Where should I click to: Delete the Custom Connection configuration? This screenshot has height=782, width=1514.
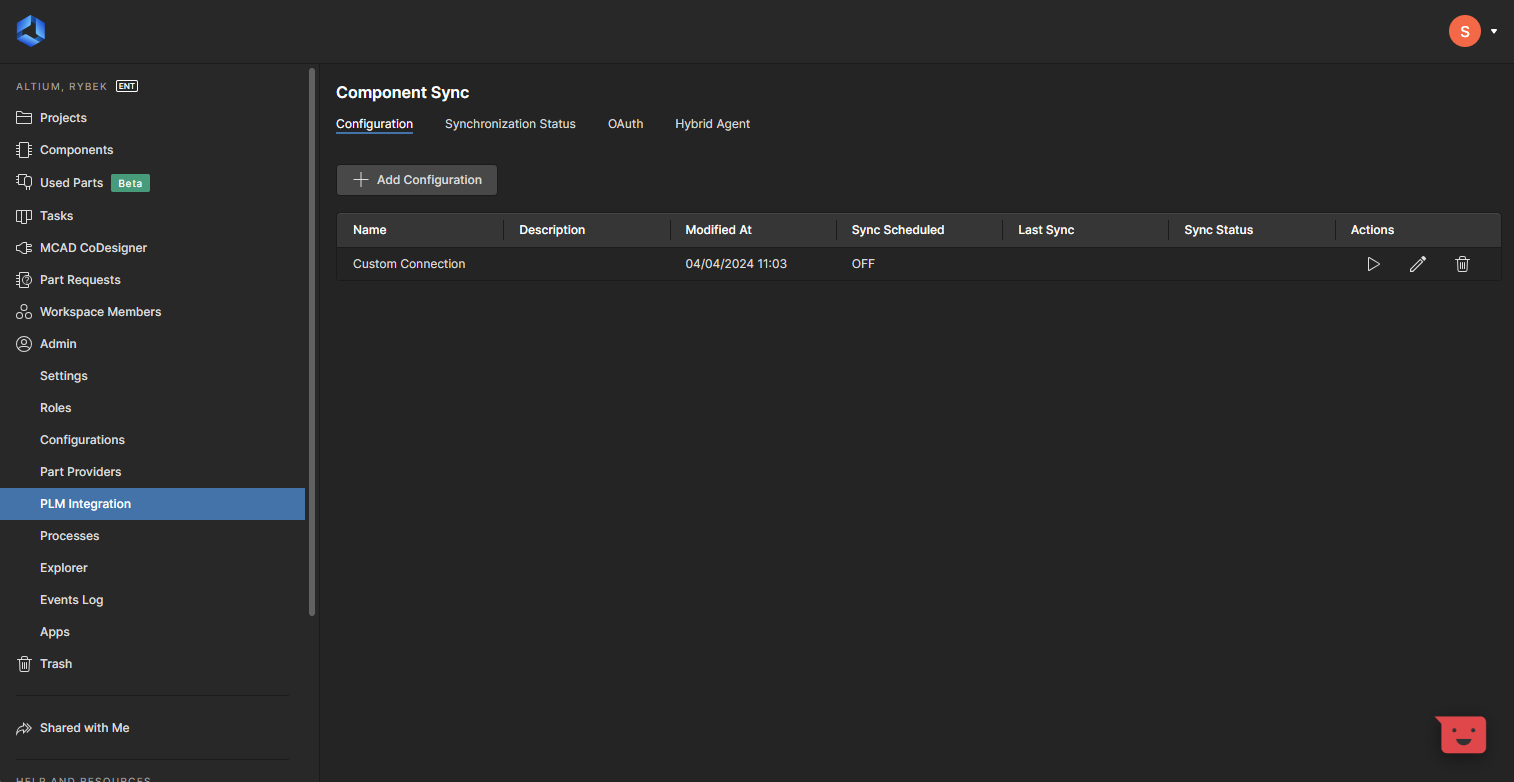[1462, 264]
